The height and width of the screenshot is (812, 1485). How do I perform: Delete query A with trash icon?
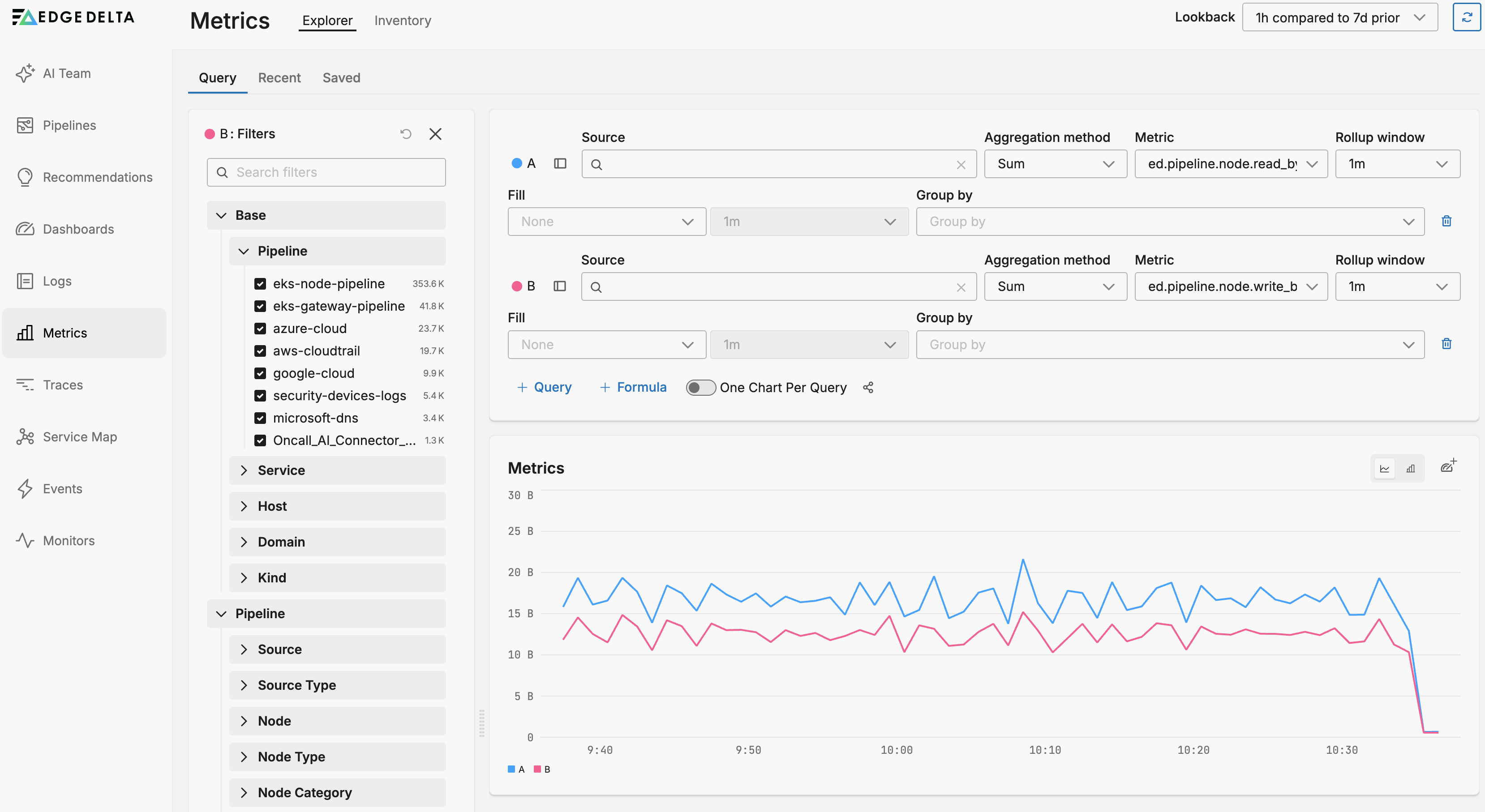tap(1446, 221)
